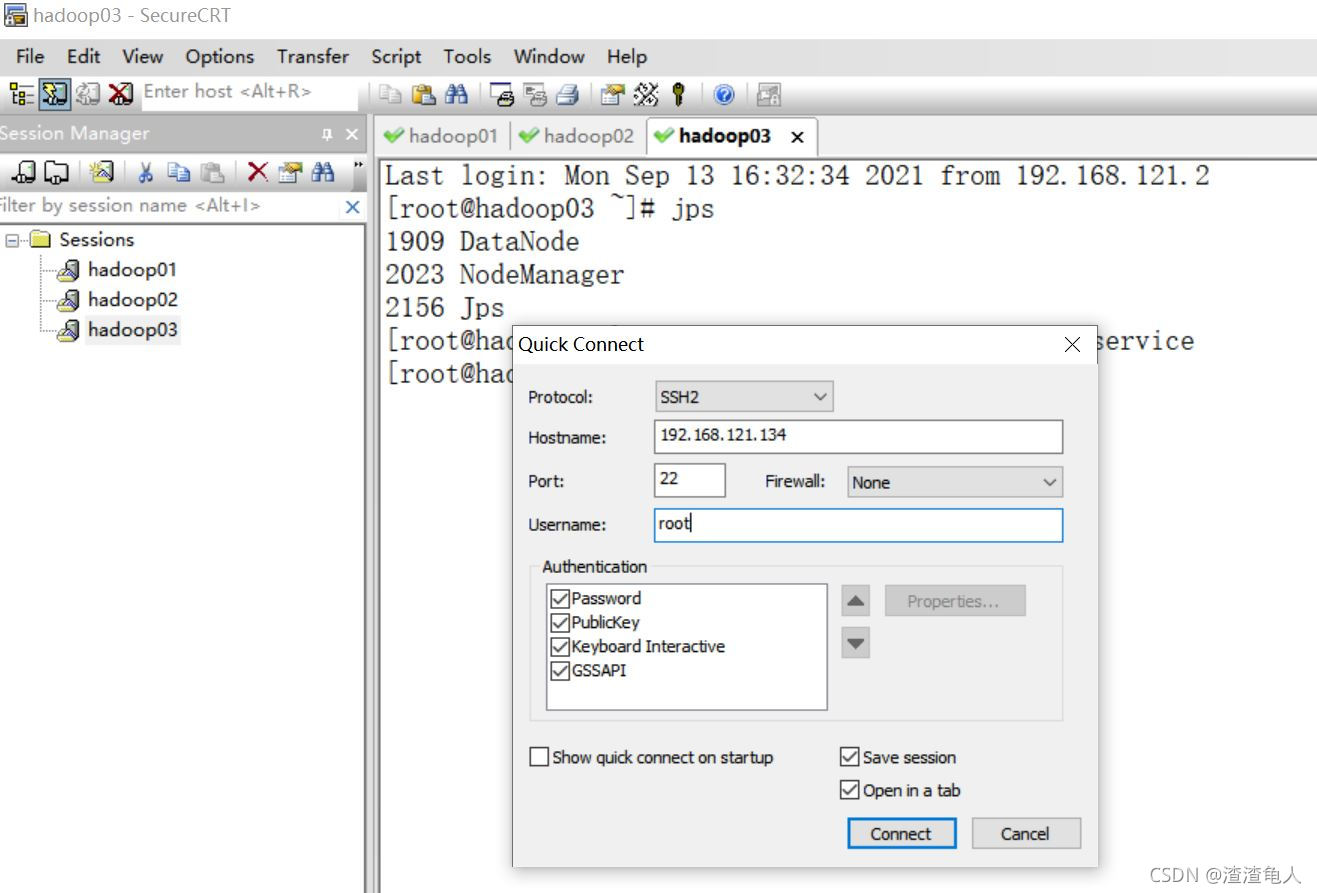Screen dimensions: 1317x893
Task: Click the Reconnect toolbar icon
Action: click(87, 94)
